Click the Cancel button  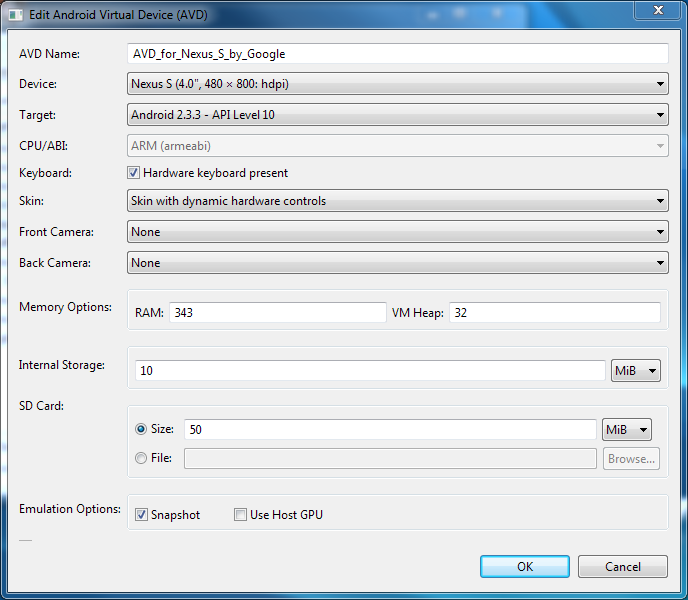pyautogui.click(x=623, y=567)
